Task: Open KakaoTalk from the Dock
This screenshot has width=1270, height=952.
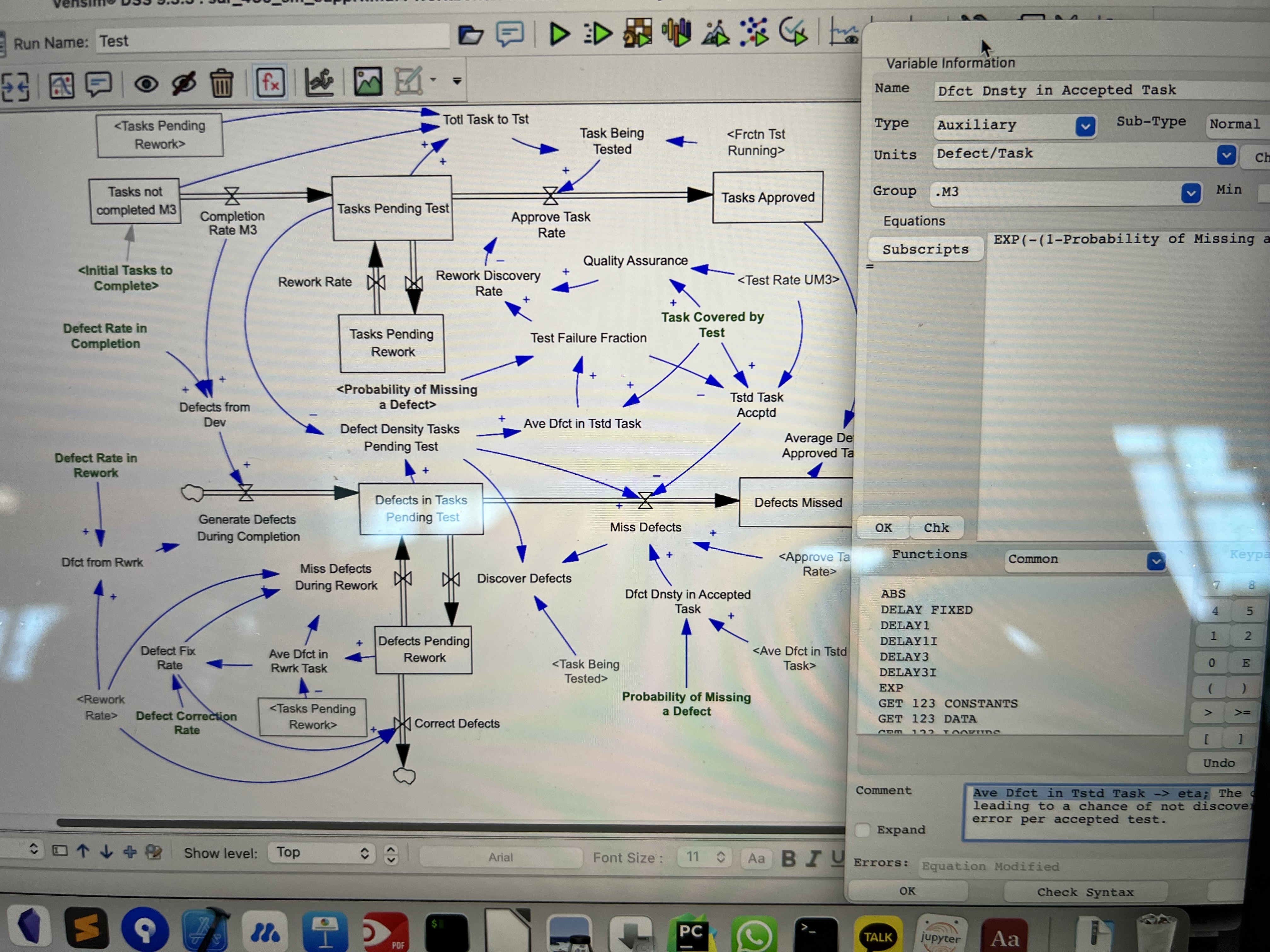Action: coord(878,937)
